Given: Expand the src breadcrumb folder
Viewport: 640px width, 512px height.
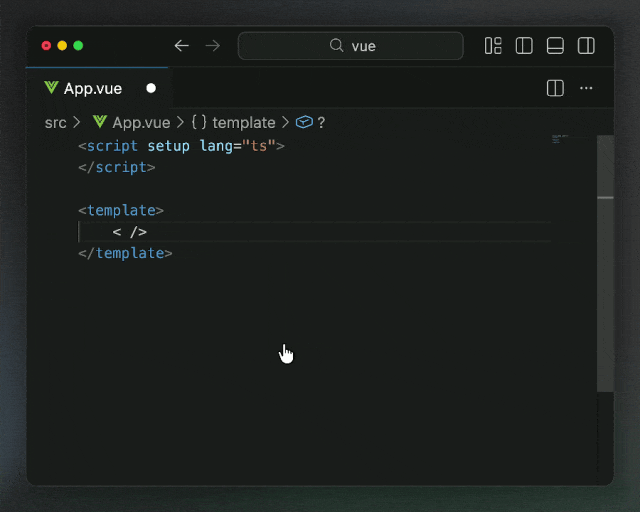Looking at the screenshot, I should pos(56,122).
